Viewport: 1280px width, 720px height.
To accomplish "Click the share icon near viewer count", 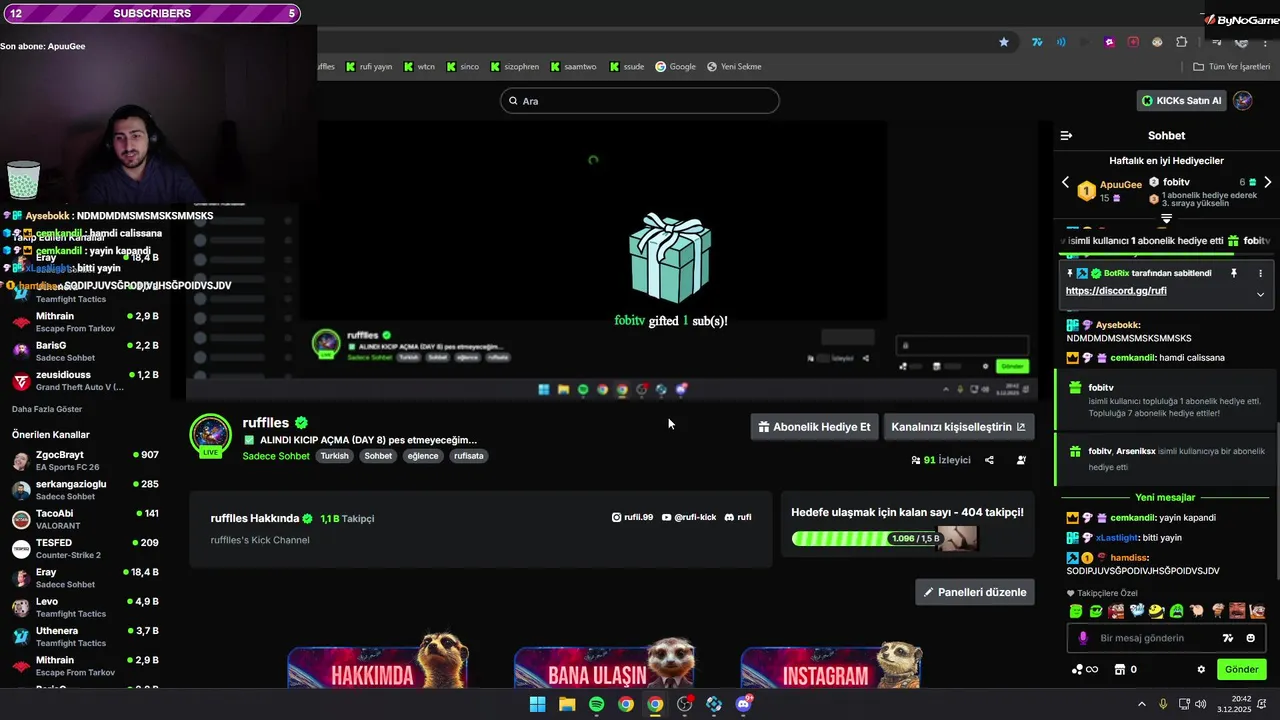I will (989, 460).
